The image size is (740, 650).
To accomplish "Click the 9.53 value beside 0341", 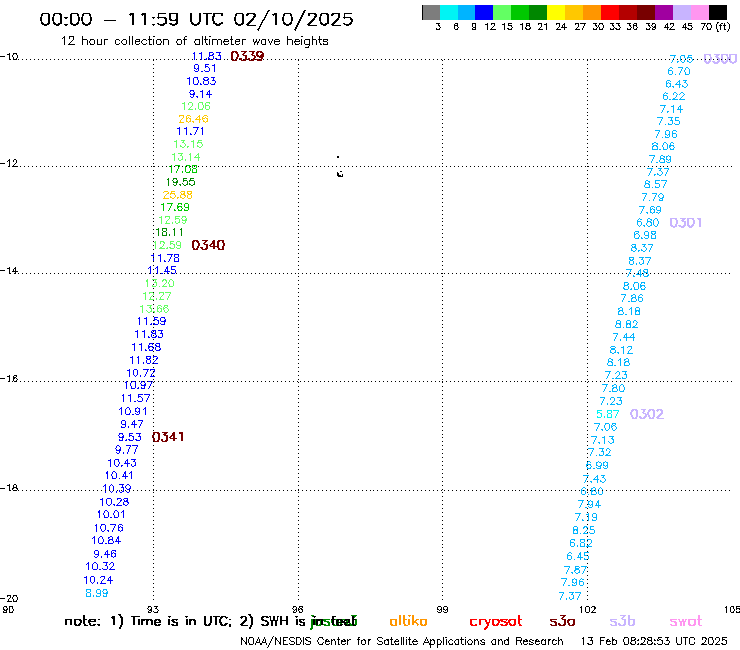I will click(130, 437).
